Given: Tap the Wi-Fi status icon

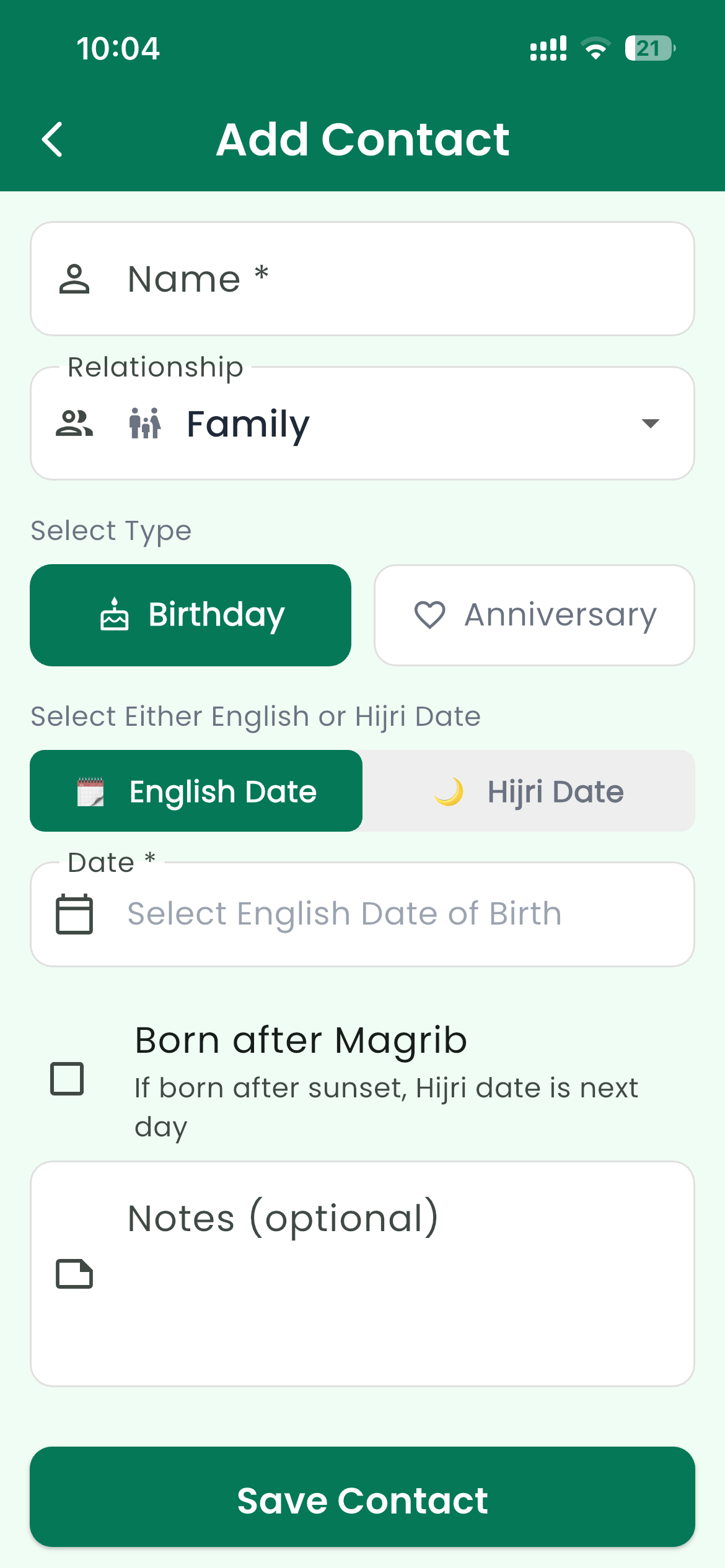Looking at the screenshot, I should click(595, 48).
